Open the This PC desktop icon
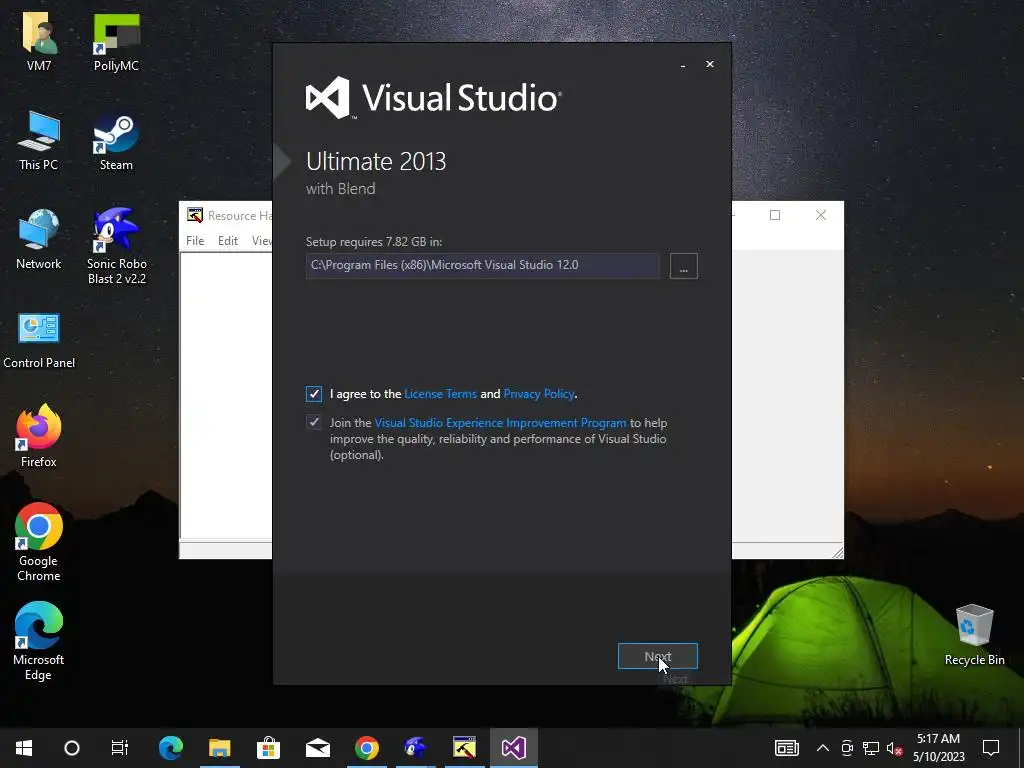Screen dimensions: 1024x768 coord(39,140)
